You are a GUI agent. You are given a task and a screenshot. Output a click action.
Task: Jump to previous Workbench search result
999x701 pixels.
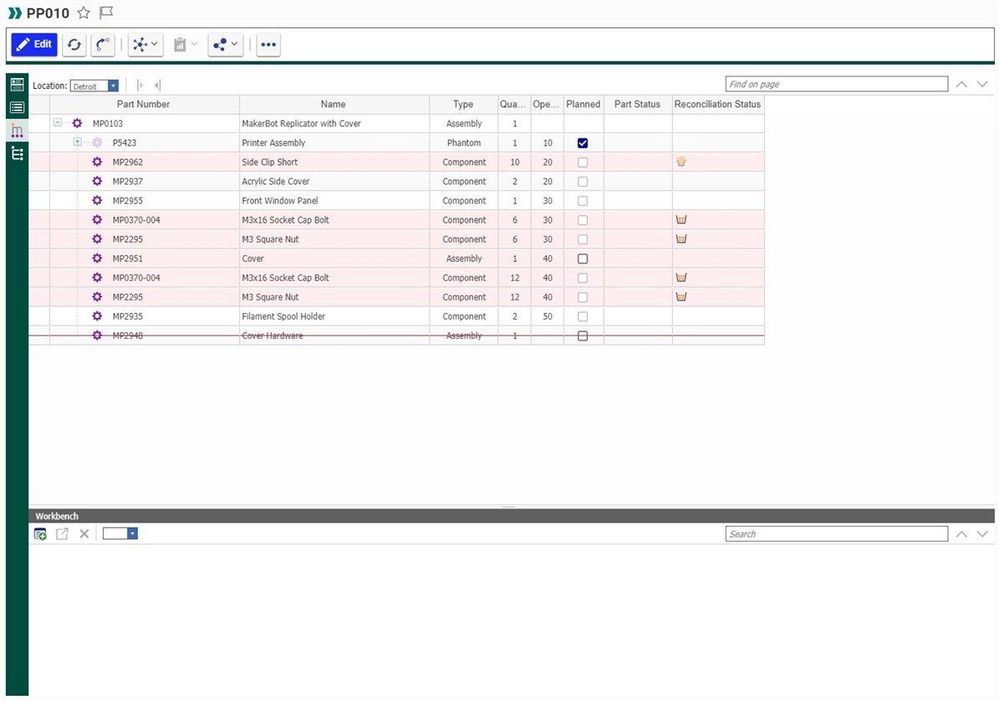tap(961, 534)
